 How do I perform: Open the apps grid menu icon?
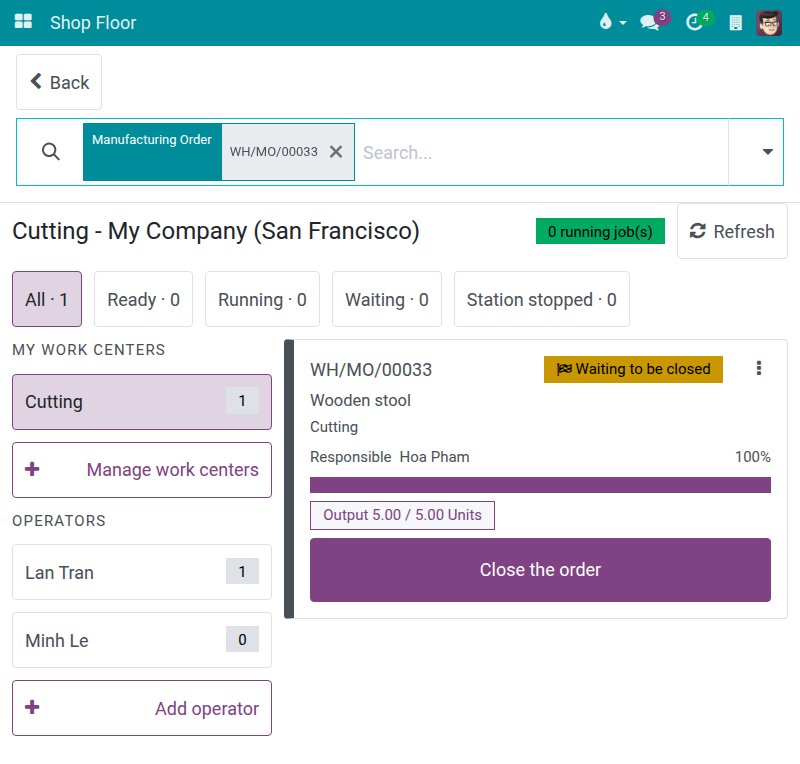[x=23, y=22]
